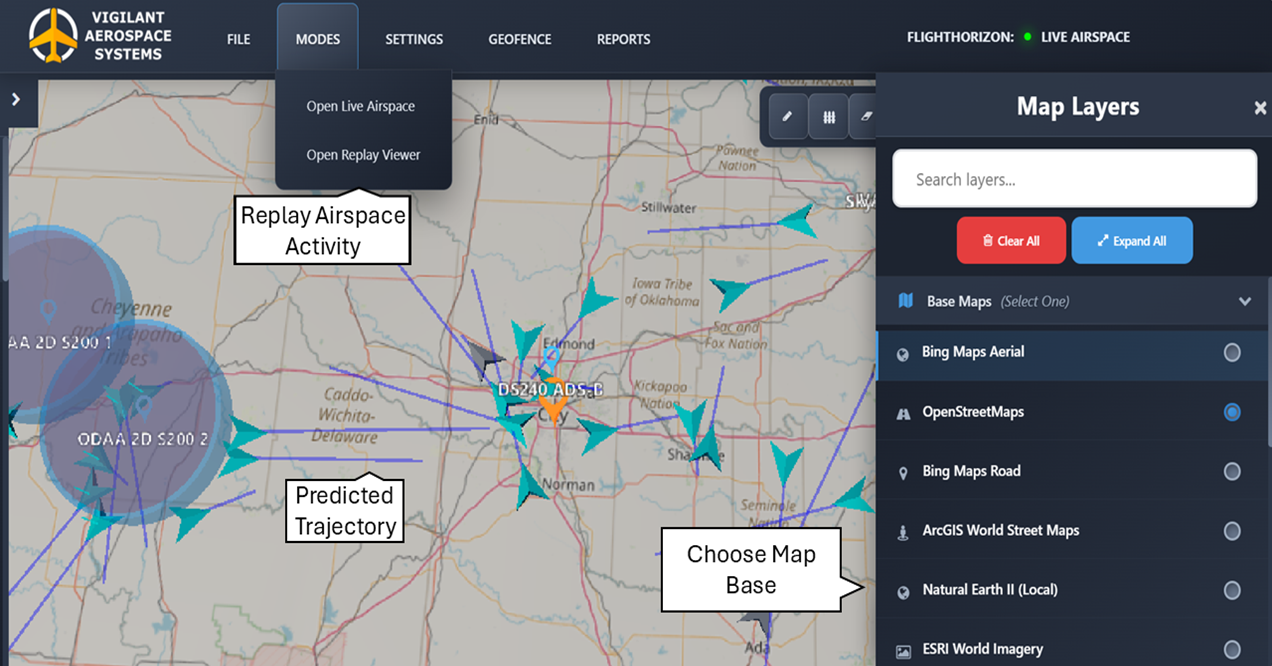Click the orange DS240 ADS-B aircraft icon

(x=551, y=408)
